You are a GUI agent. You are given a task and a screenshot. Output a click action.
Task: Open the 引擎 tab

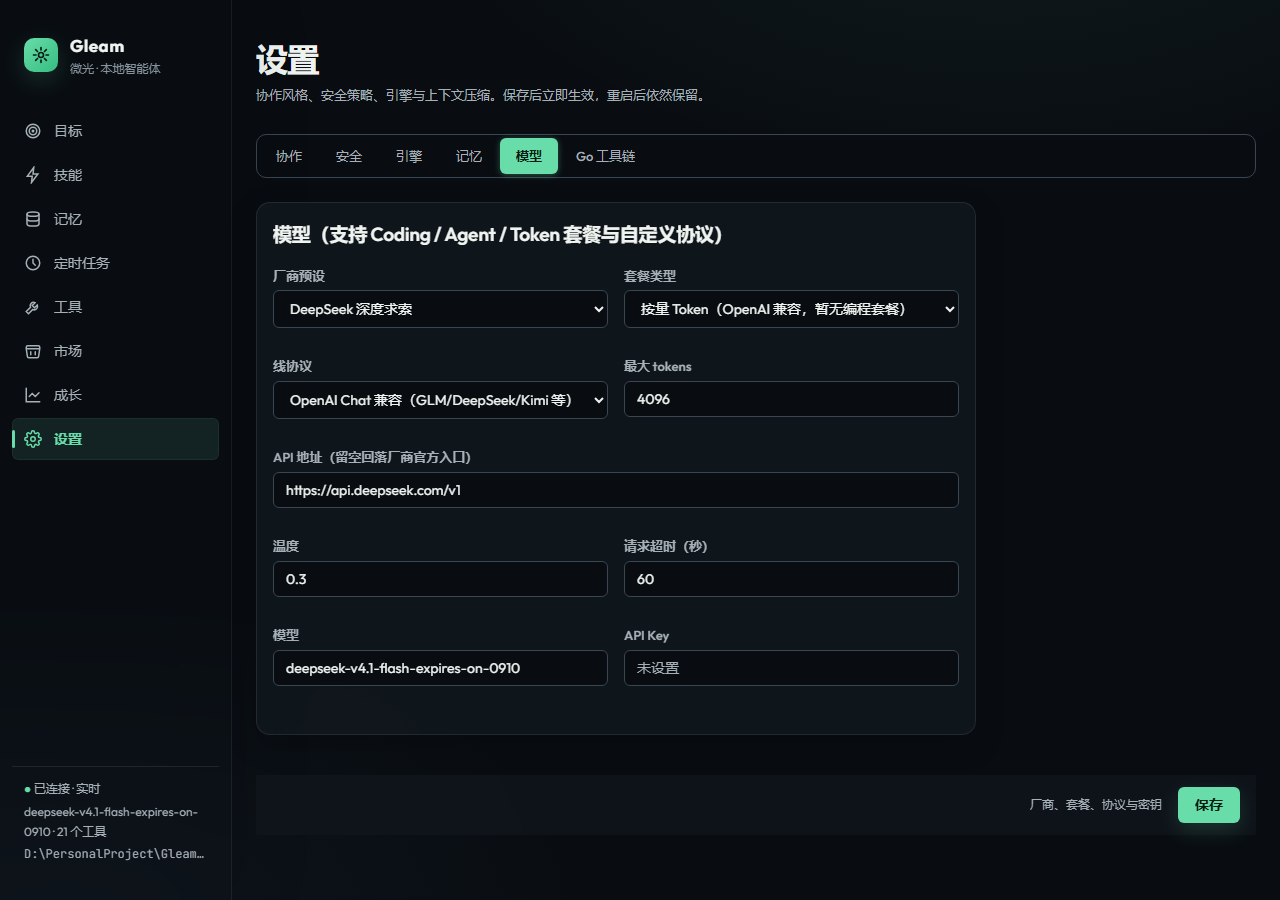coord(409,156)
